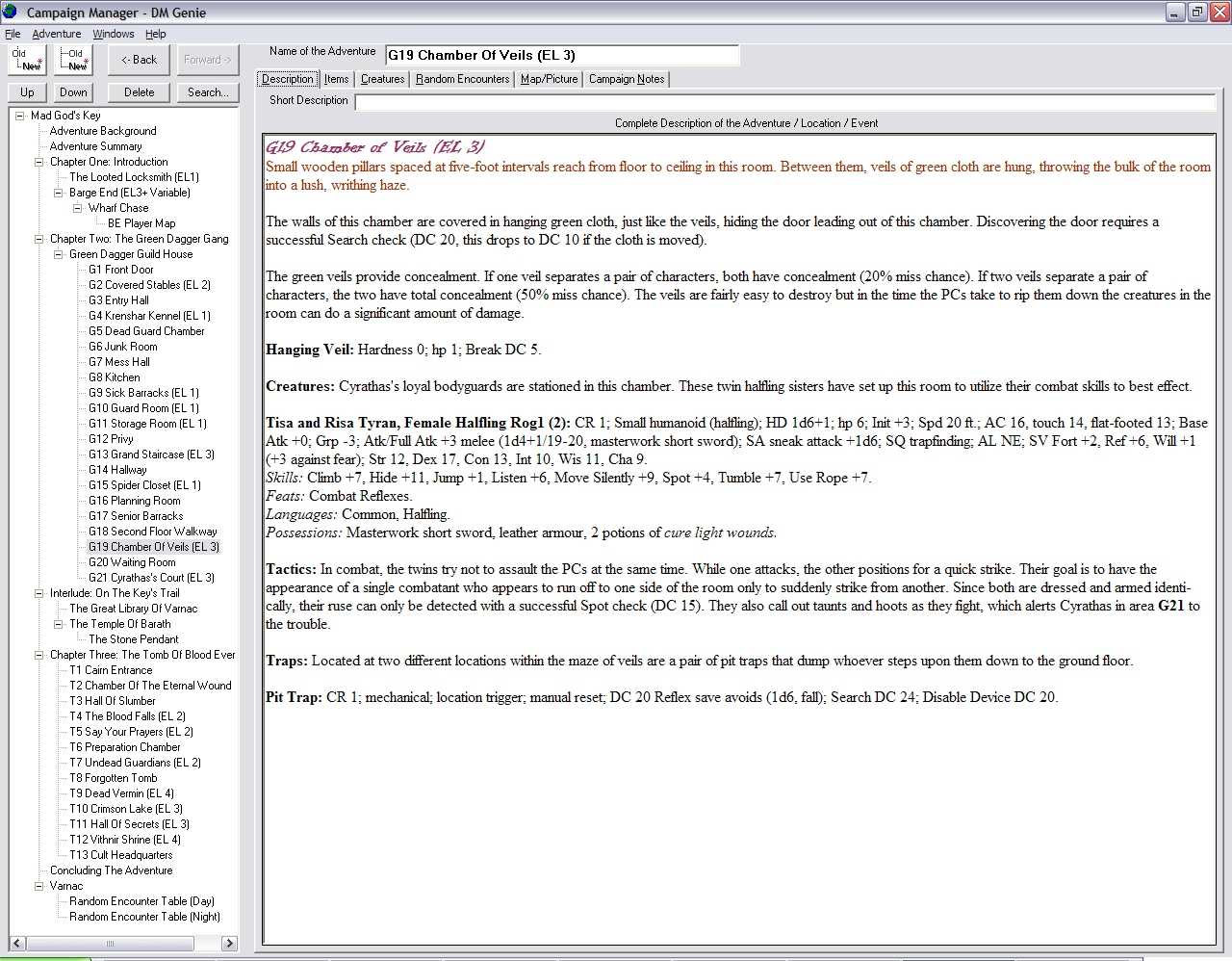
Task: Select G21 Cyrathas's Court (EL 3)
Action: (152, 578)
